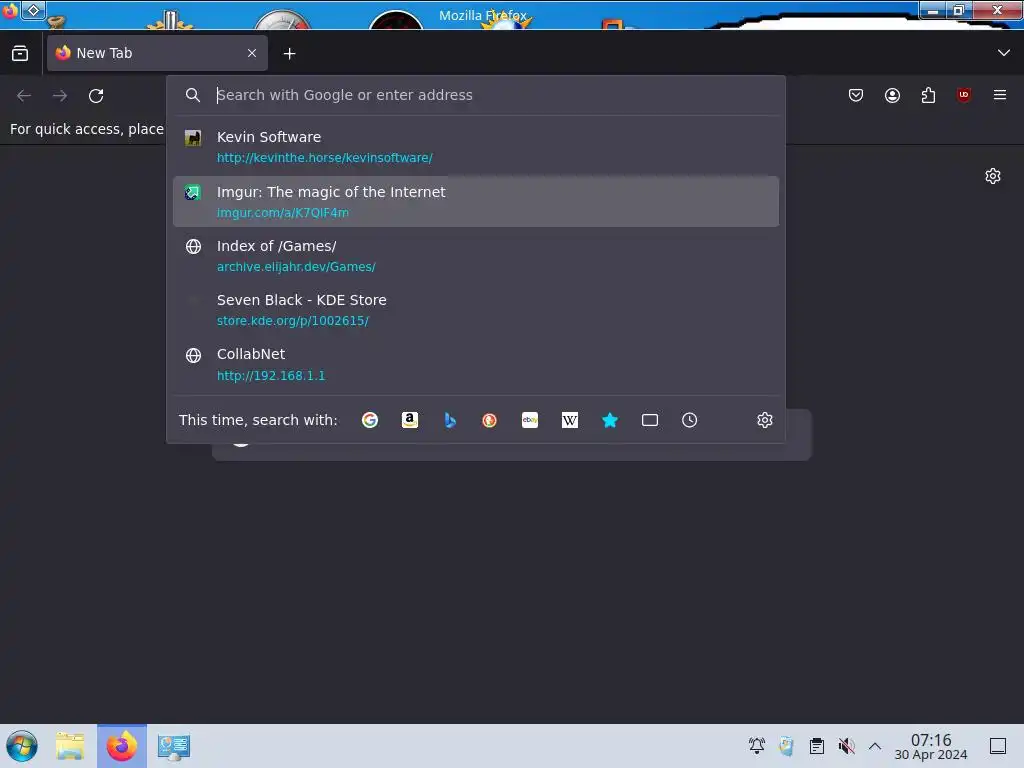Open a new tab with the plus button
This screenshot has width=1024, height=768.
click(289, 54)
